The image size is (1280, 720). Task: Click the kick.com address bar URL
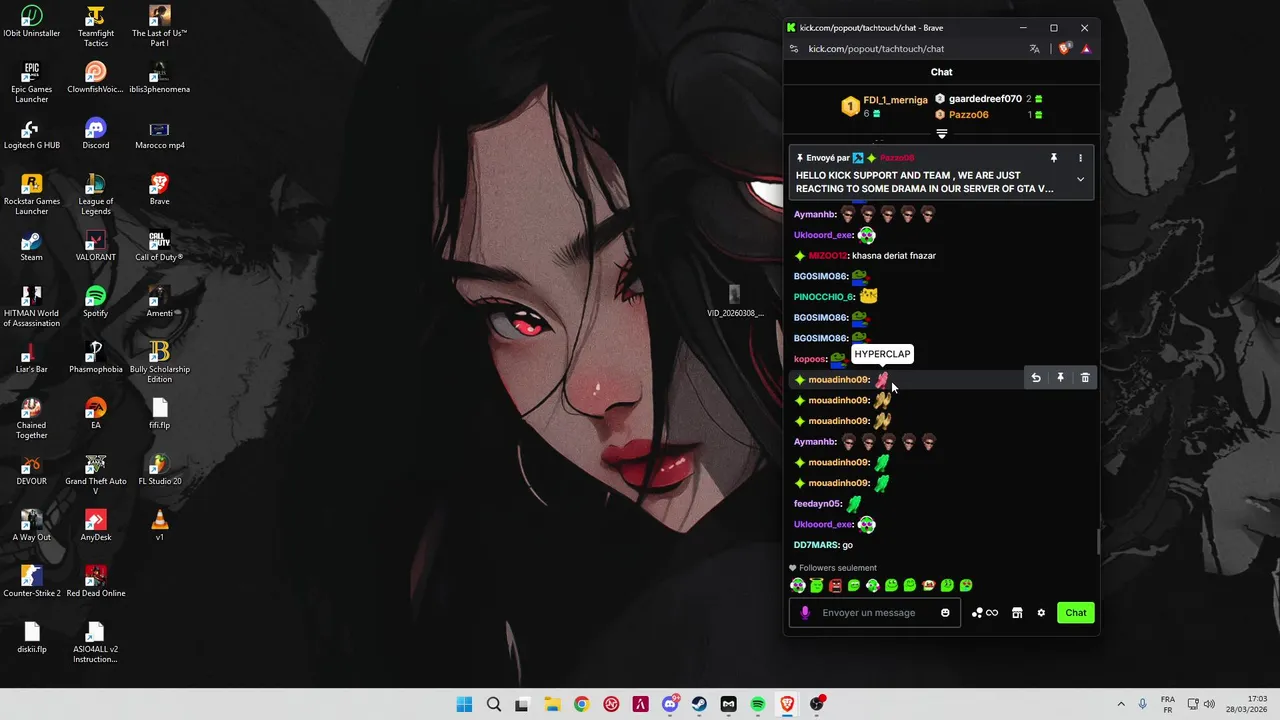876,49
